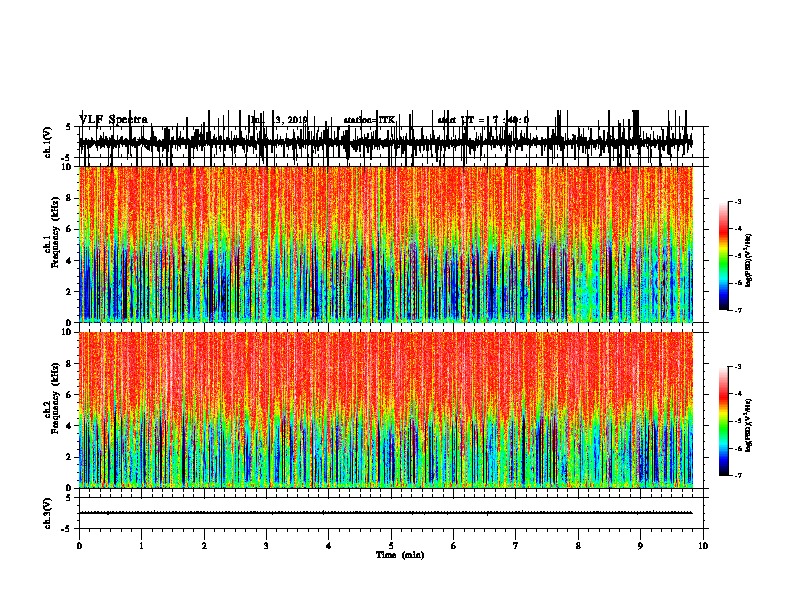
Task: Click the 2 kHz tick label of ch.2 spectrogram
Action: tap(70, 457)
